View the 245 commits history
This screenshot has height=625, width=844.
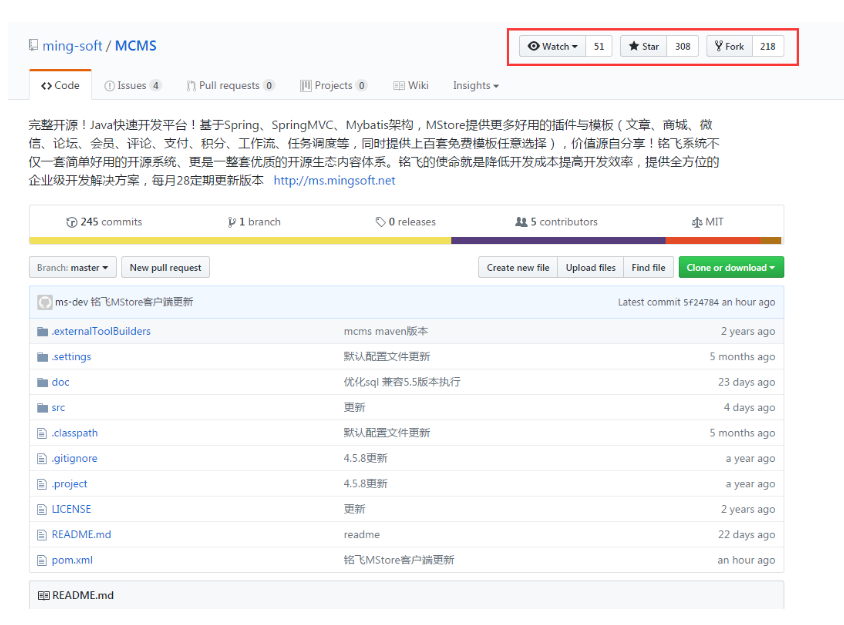click(x=104, y=222)
